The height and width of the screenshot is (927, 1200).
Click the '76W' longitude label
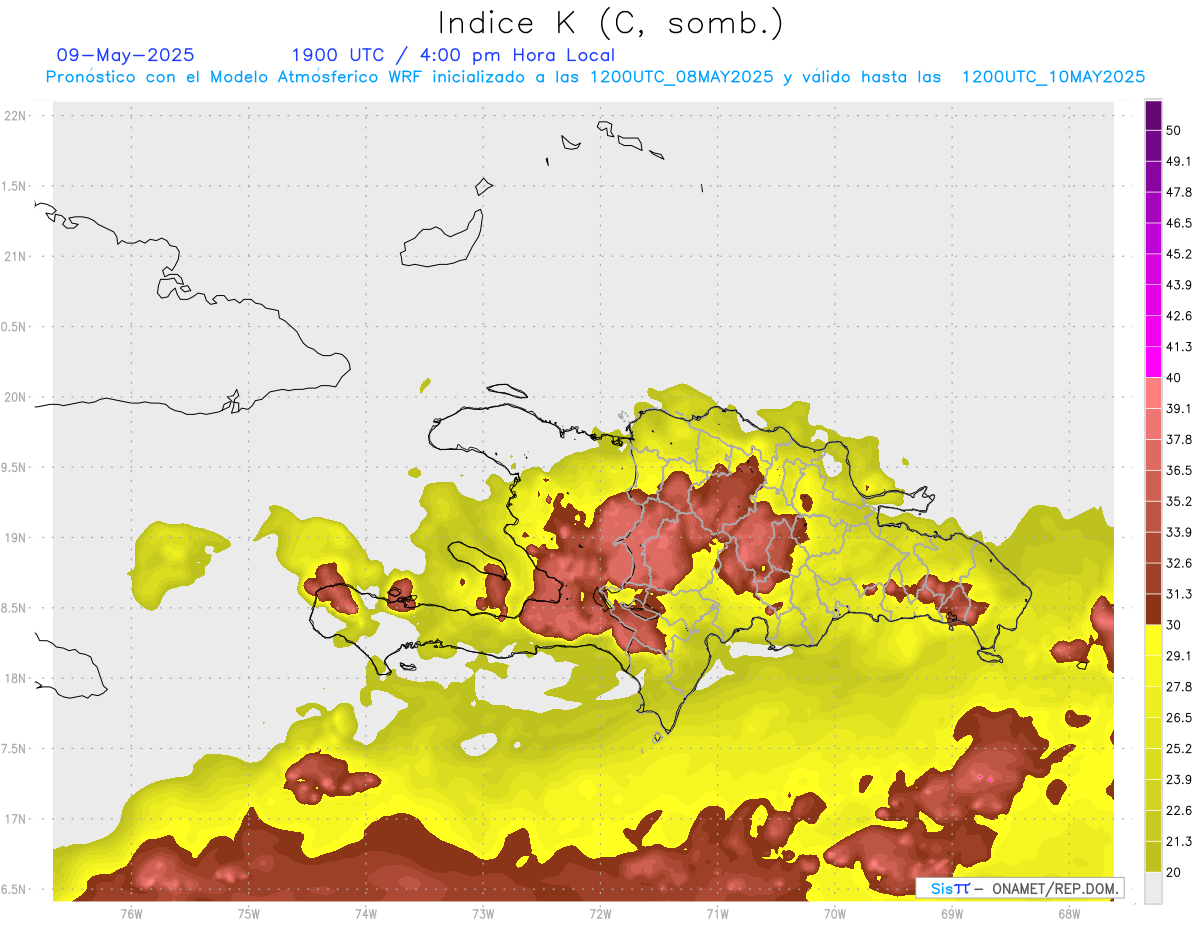[x=131, y=914]
